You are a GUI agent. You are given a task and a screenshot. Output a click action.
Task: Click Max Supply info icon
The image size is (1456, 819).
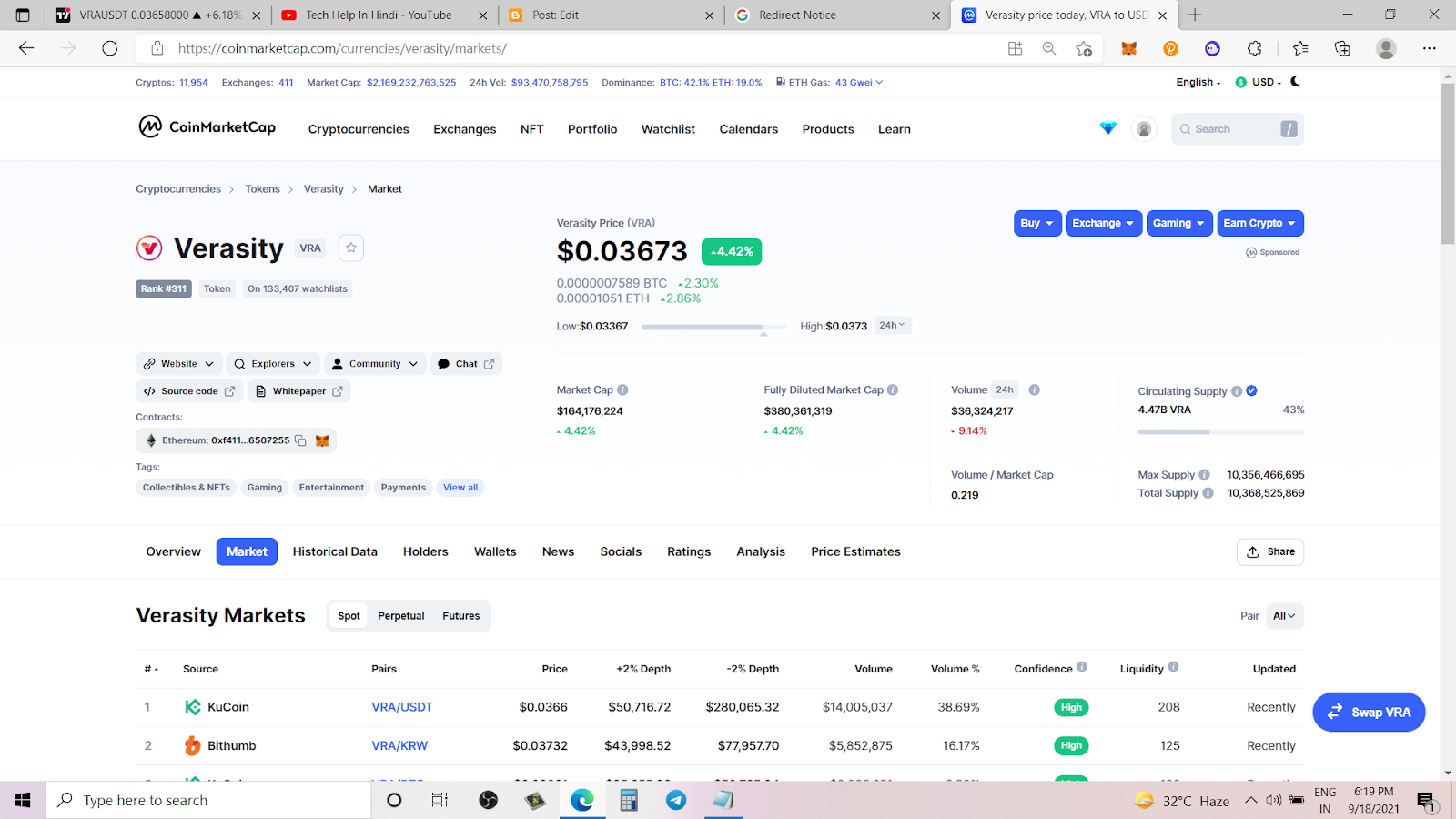[1204, 474]
